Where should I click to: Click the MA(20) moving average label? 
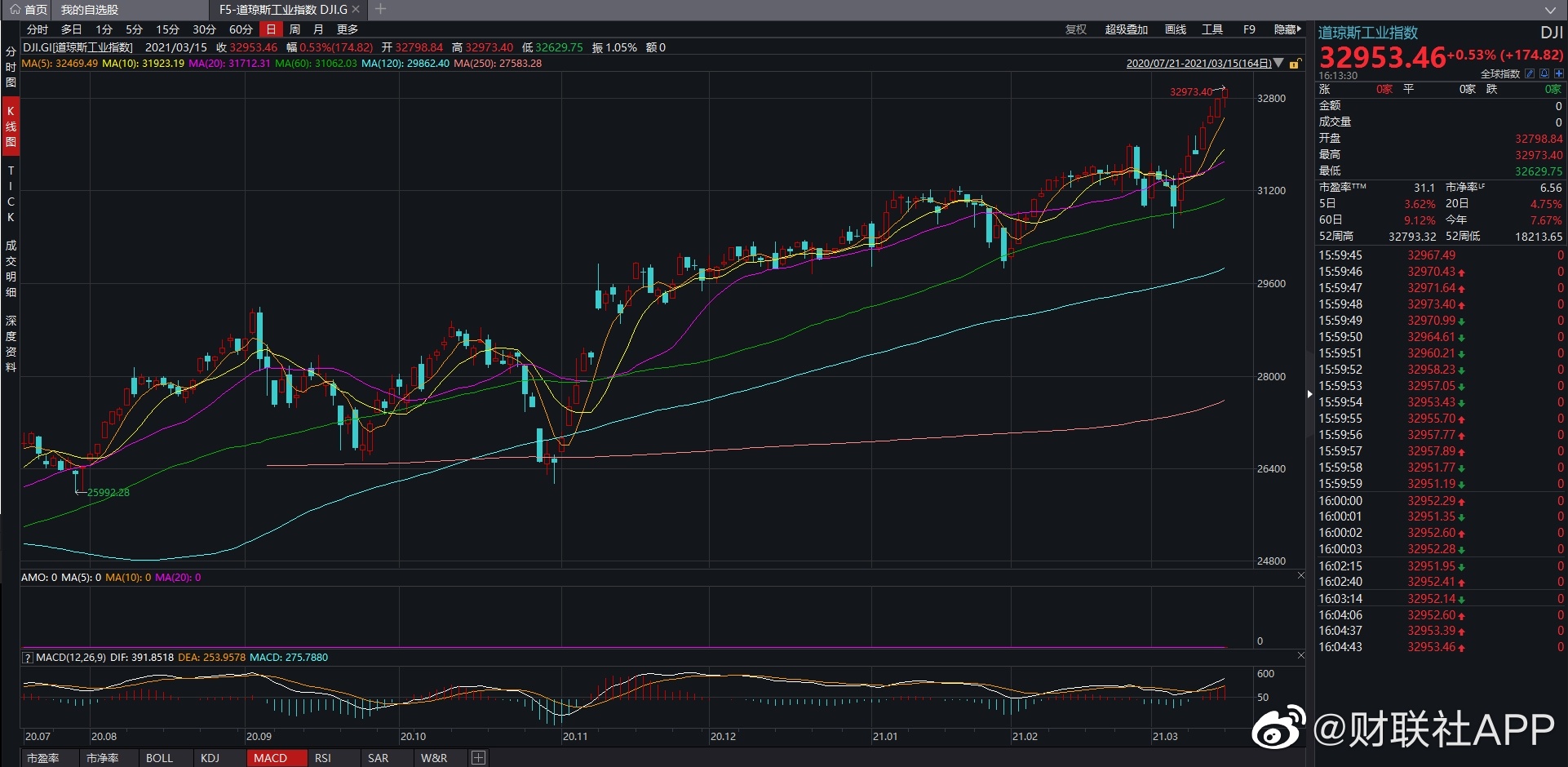[x=229, y=63]
